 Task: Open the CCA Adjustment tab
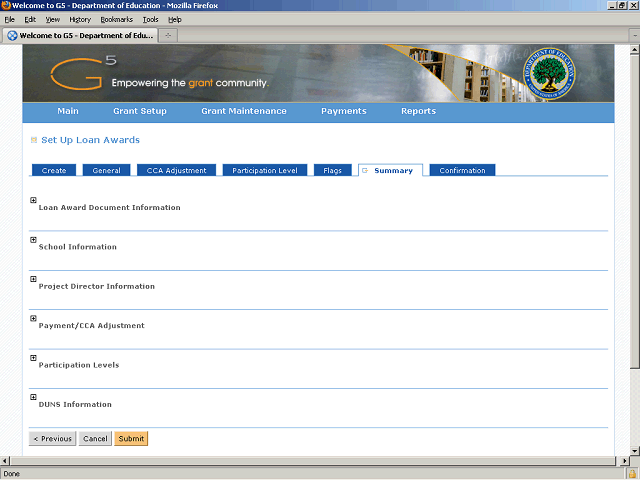pos(176,170)
